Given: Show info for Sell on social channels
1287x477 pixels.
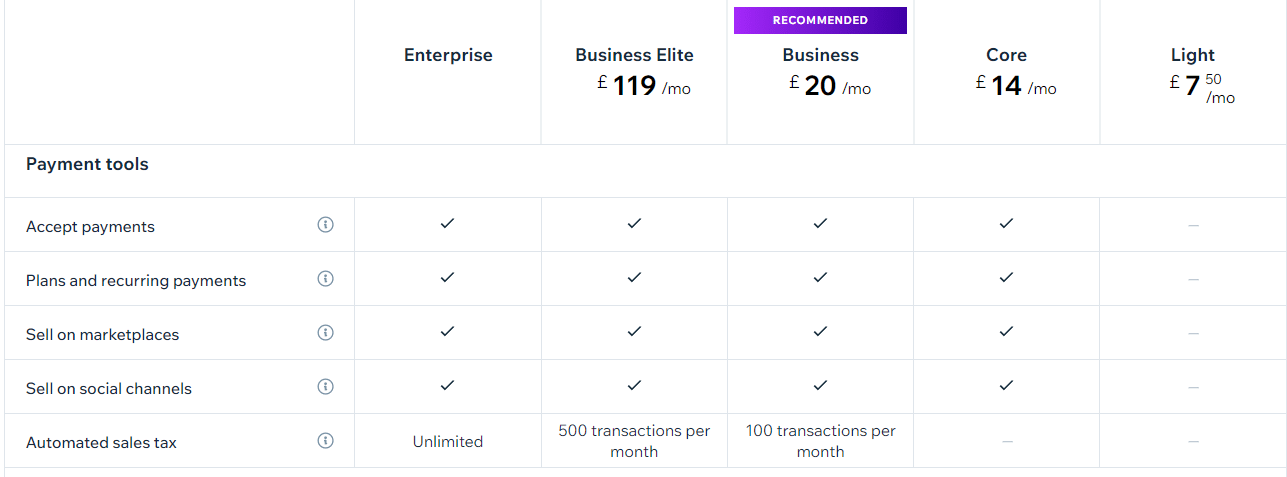Looking at the screenshot, I should tap(325, 387).
